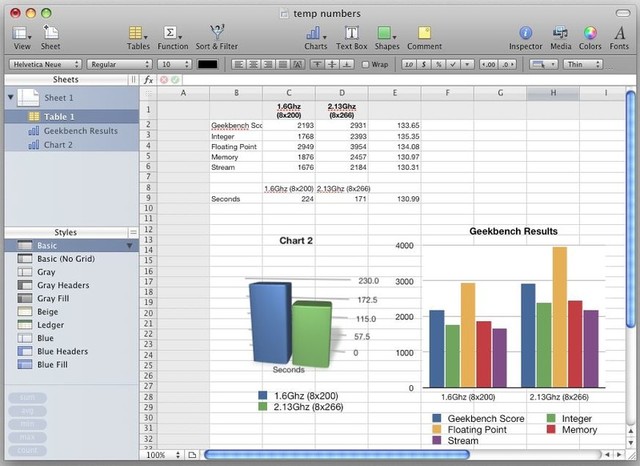Decrease decimal places button
The height and width of the screenshot is (466, 640).
pyautogui.click(x=489, y=64)
